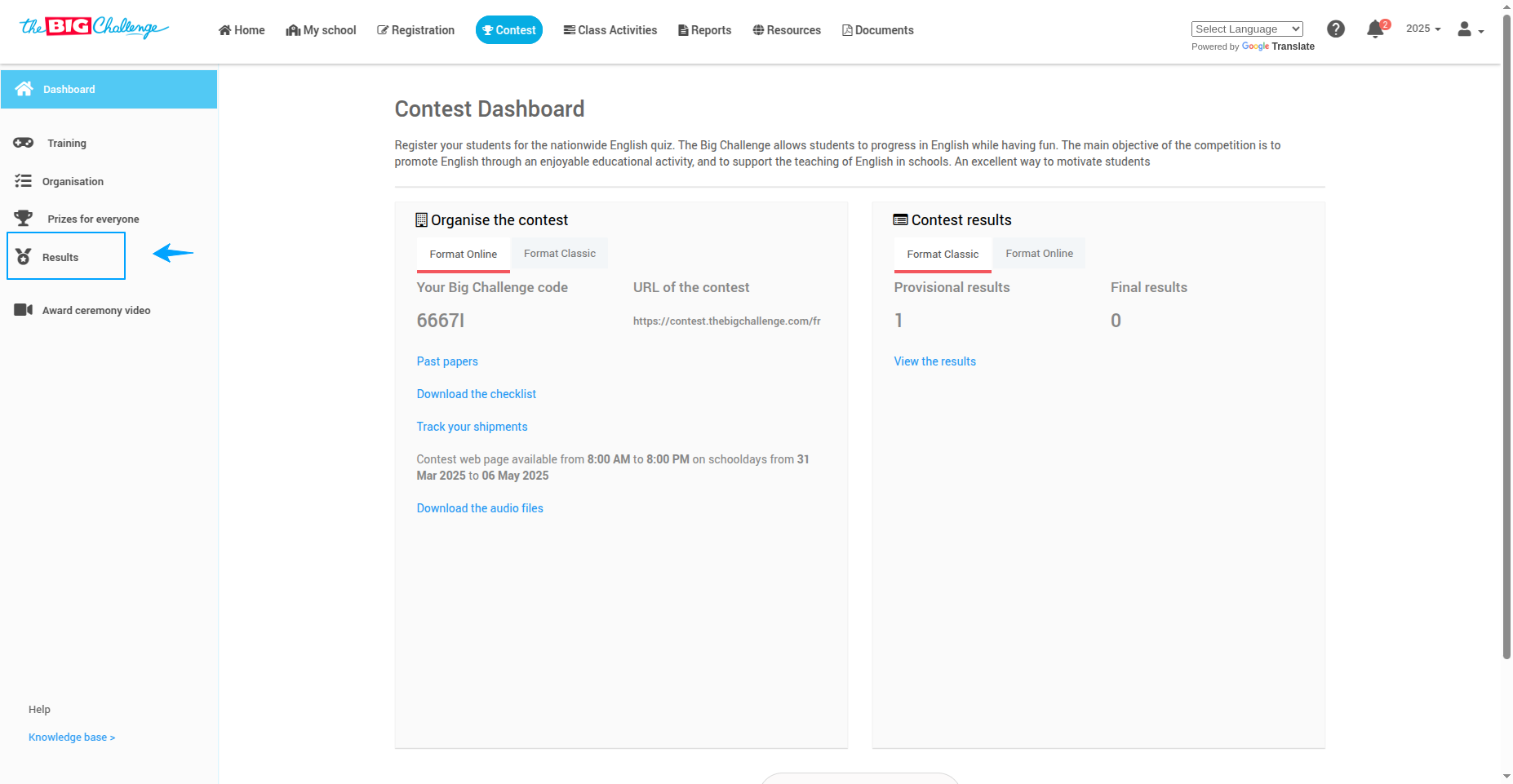Open the Past papers link
The width and height of the screenshot is (1513, 784).
(447, 361)
